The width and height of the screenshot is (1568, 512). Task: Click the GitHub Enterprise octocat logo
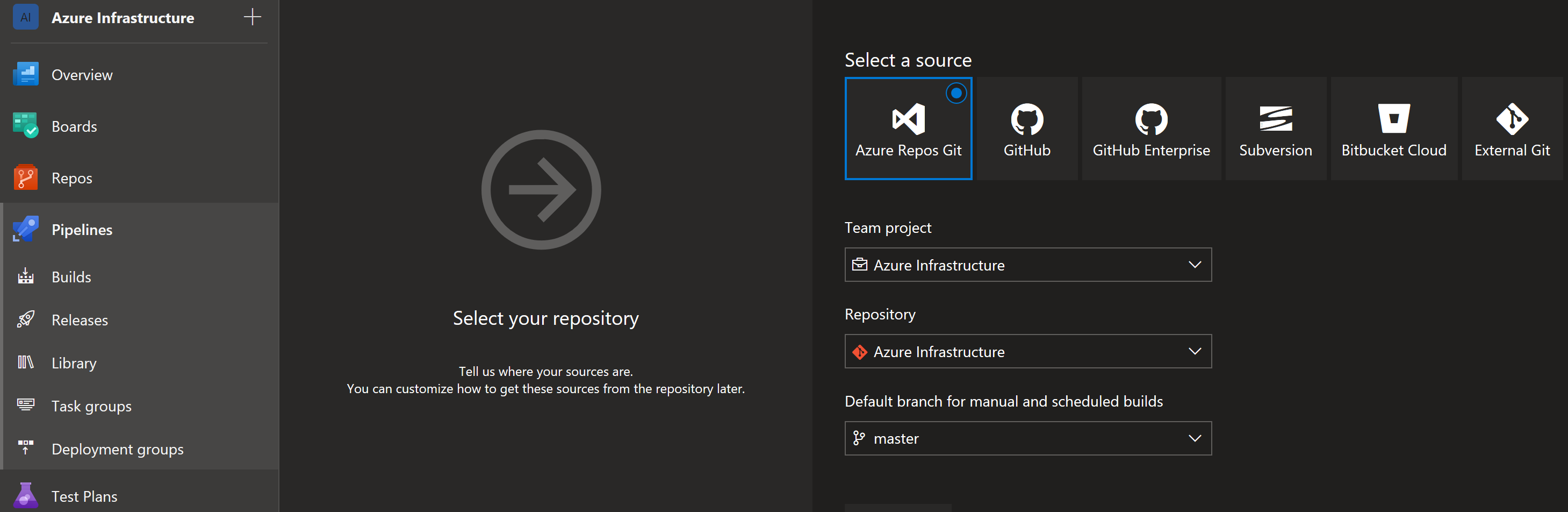pos(1151,119)
